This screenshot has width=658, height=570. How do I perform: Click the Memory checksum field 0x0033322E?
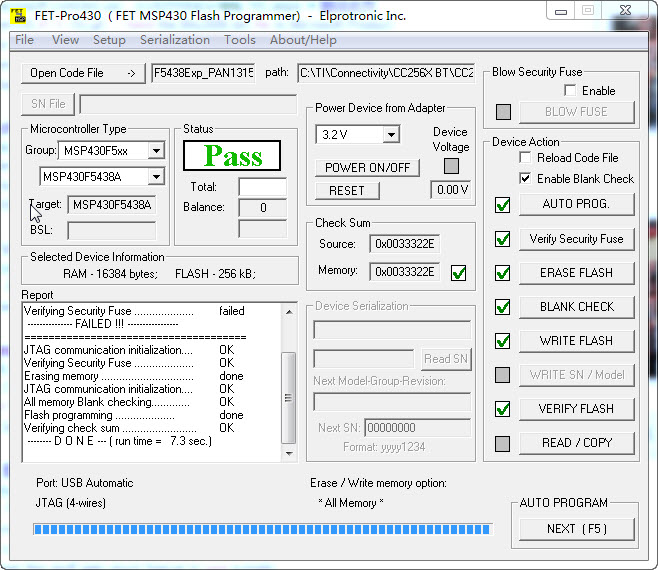coord(405,272)
